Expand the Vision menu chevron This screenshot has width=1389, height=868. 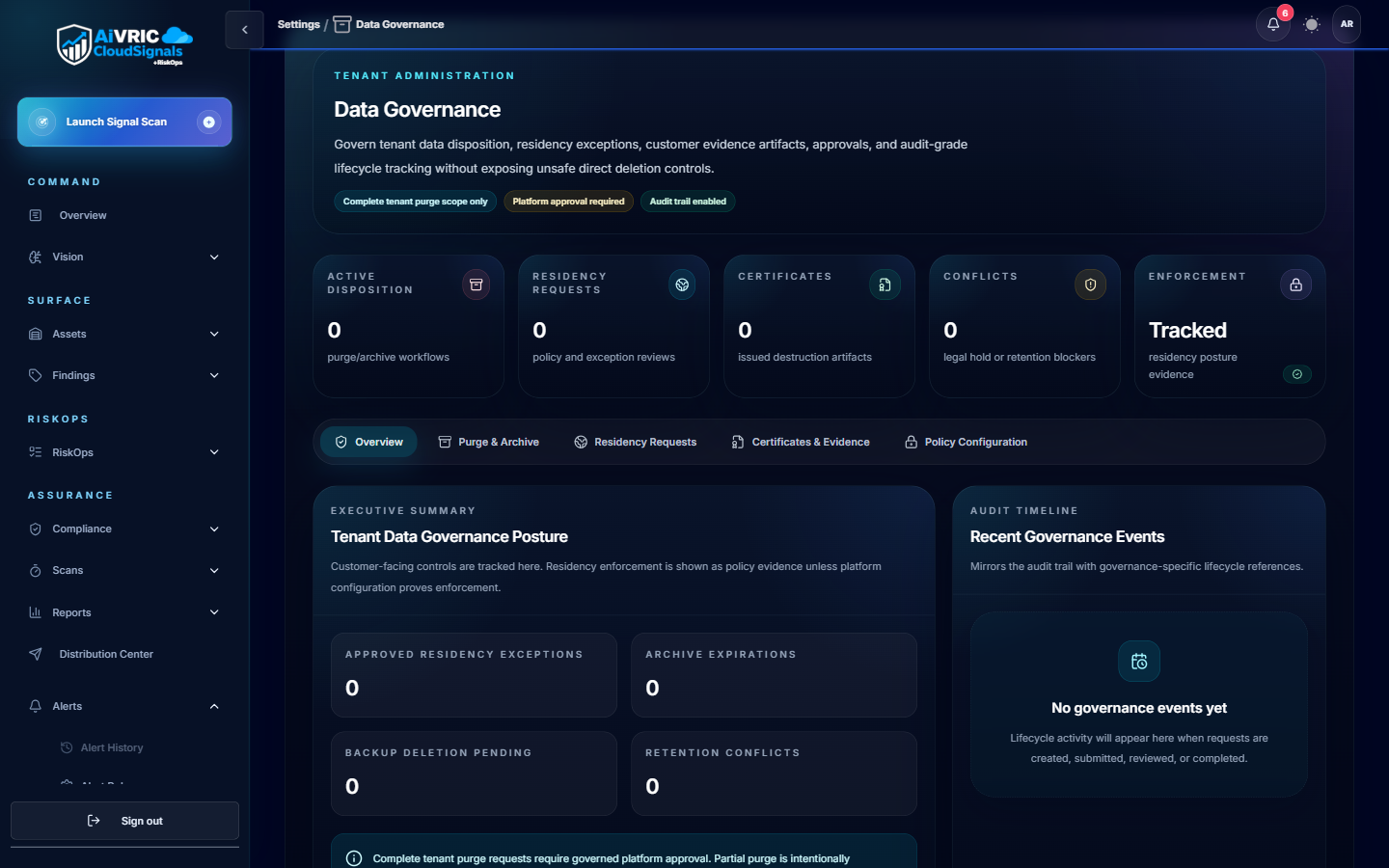(214, 257)
